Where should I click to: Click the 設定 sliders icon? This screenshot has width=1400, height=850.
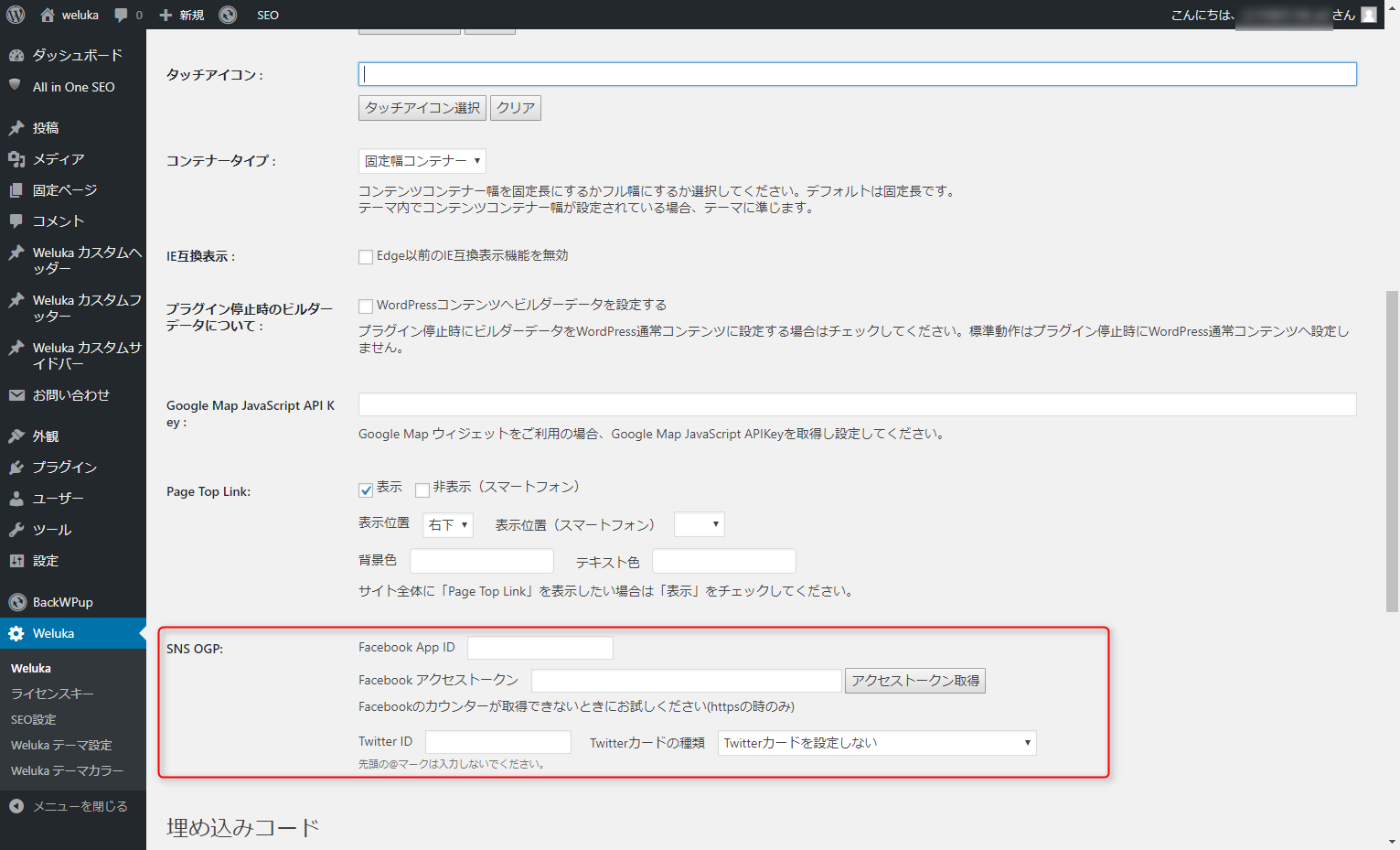[16, 561]
